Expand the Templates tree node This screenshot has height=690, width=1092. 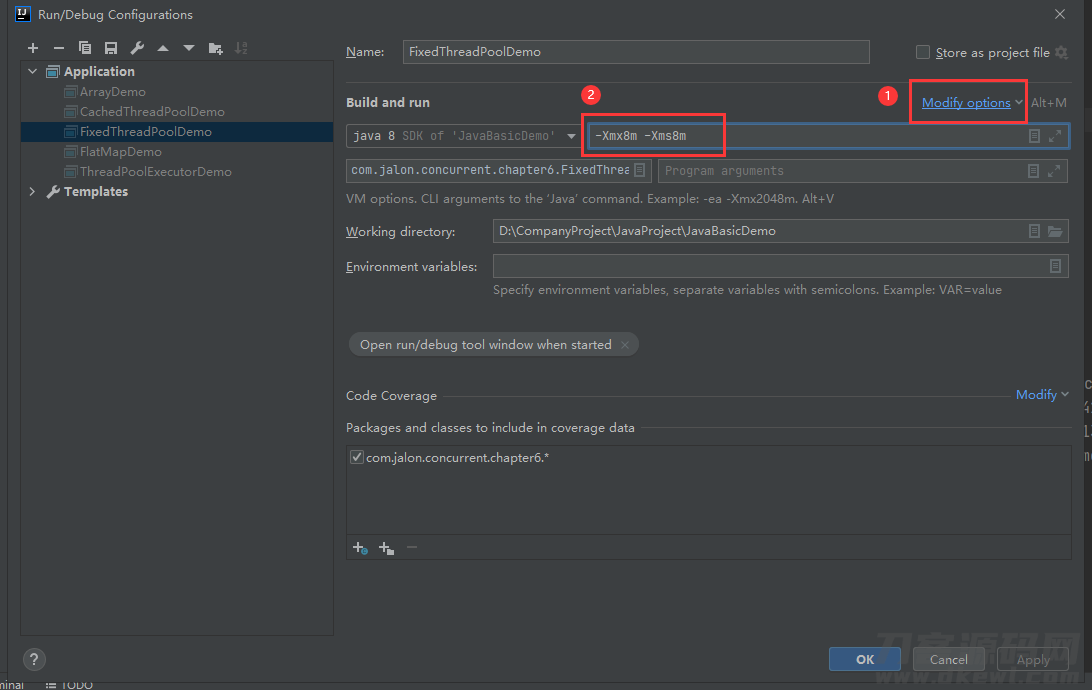pos(32,191)
